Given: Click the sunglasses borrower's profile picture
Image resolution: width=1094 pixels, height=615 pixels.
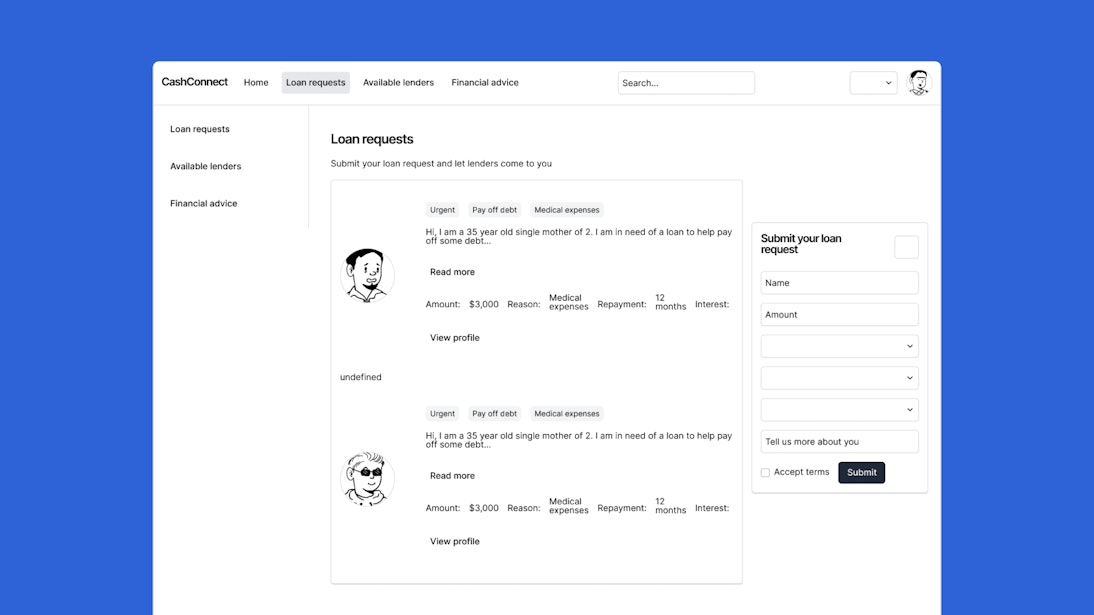Looking at the screenshot, I should point(367,479).
